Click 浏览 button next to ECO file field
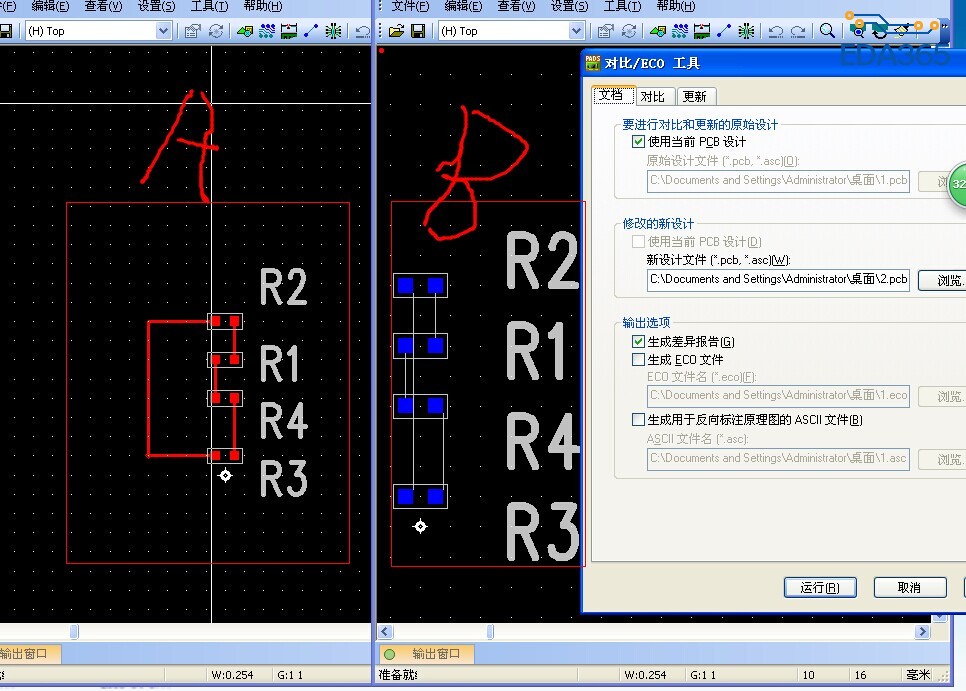Image resolution: width=966 pixels, height=691 pixels. coord(942,396)
